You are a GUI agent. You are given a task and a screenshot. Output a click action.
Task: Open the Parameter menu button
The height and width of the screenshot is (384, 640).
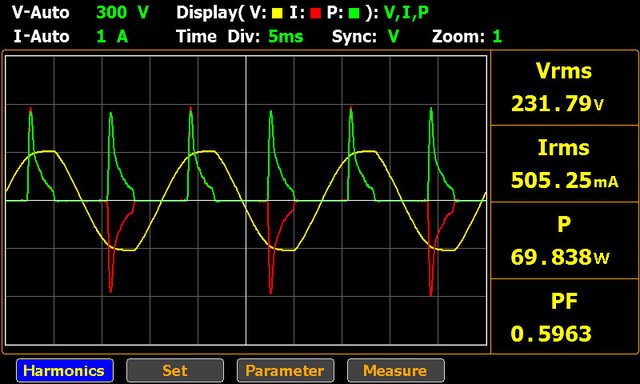pyautogui.click(x=285, y=371)
